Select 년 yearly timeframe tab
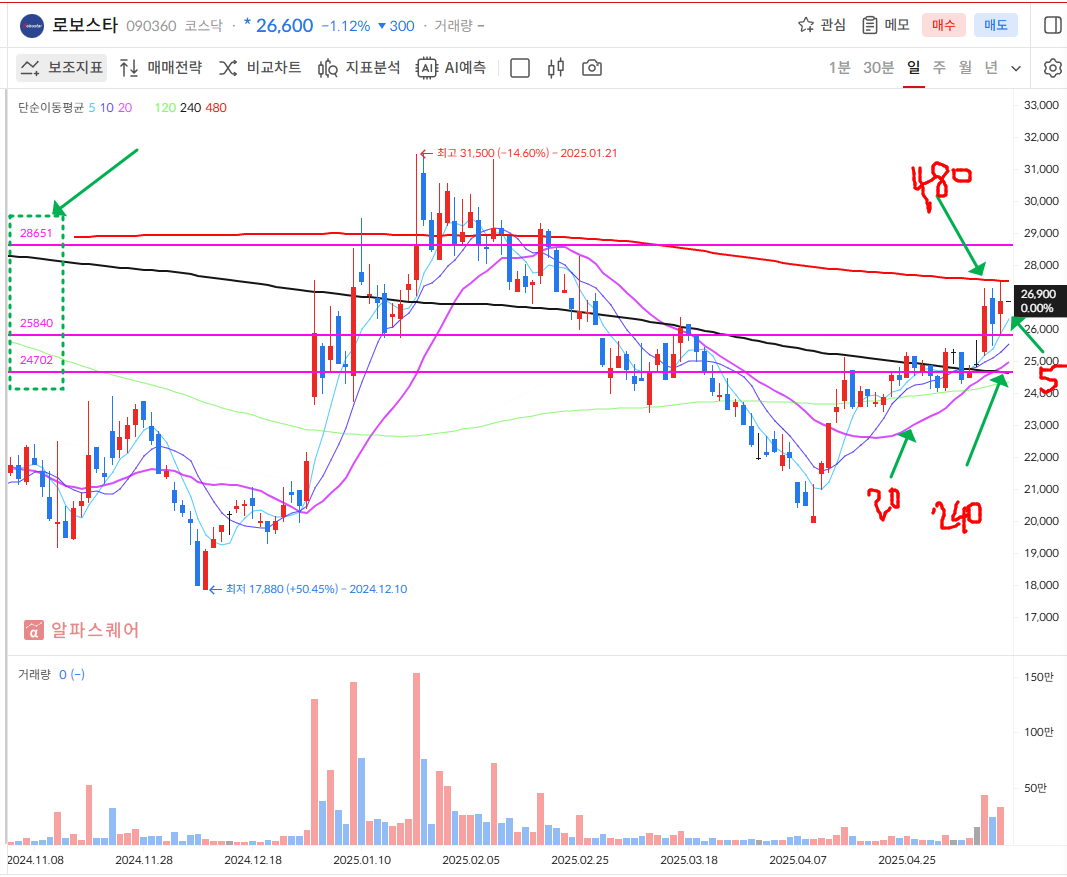This screenshot has height=877, width=1067. [x=991, y=67]
